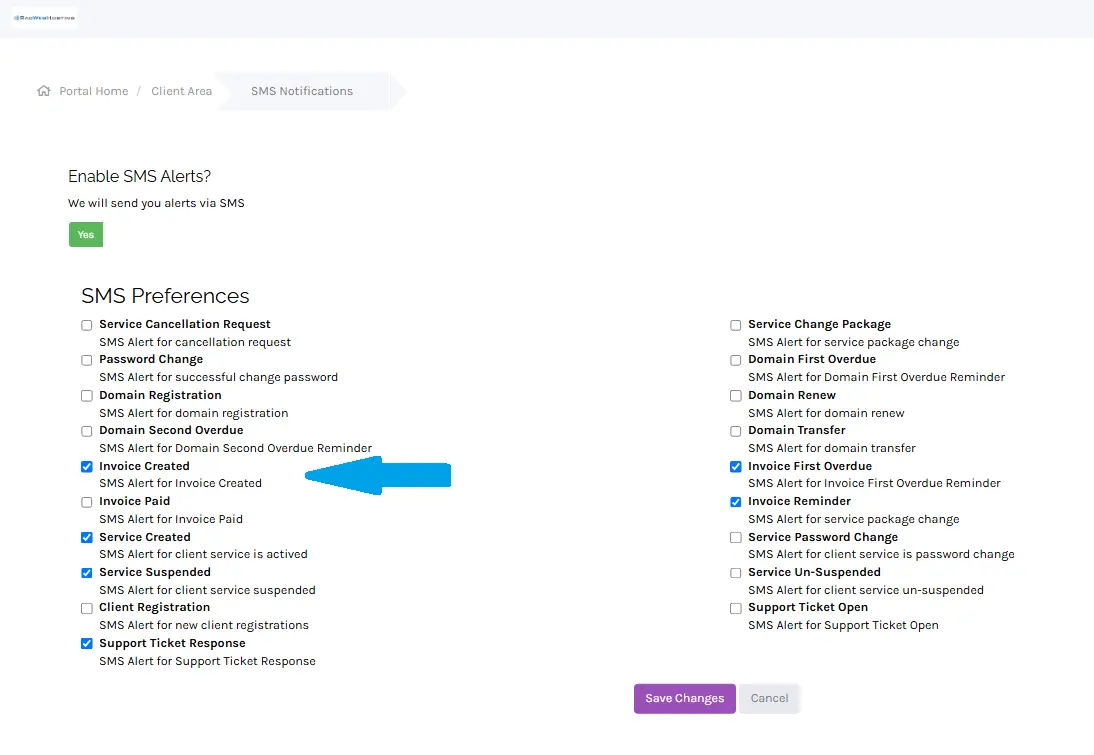
Task: Uncheck the Service Suspended alert
Action: 86,572
